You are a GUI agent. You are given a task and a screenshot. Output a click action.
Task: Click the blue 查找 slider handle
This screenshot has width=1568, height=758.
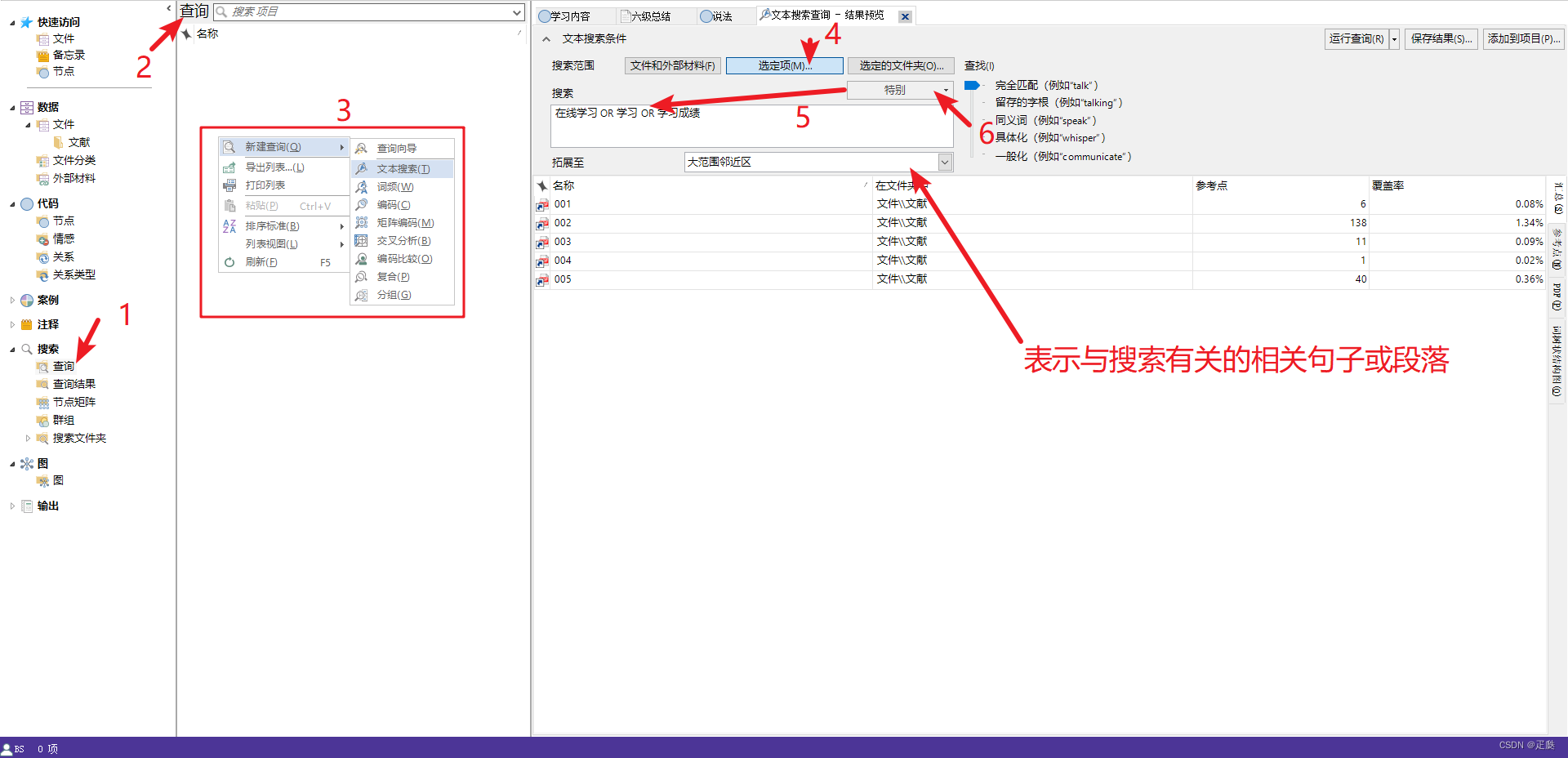pyautogui.click(x=972, y=85)
